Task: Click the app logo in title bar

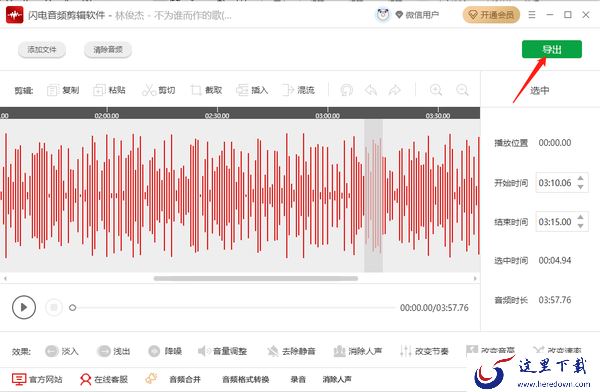Action: 15,15
